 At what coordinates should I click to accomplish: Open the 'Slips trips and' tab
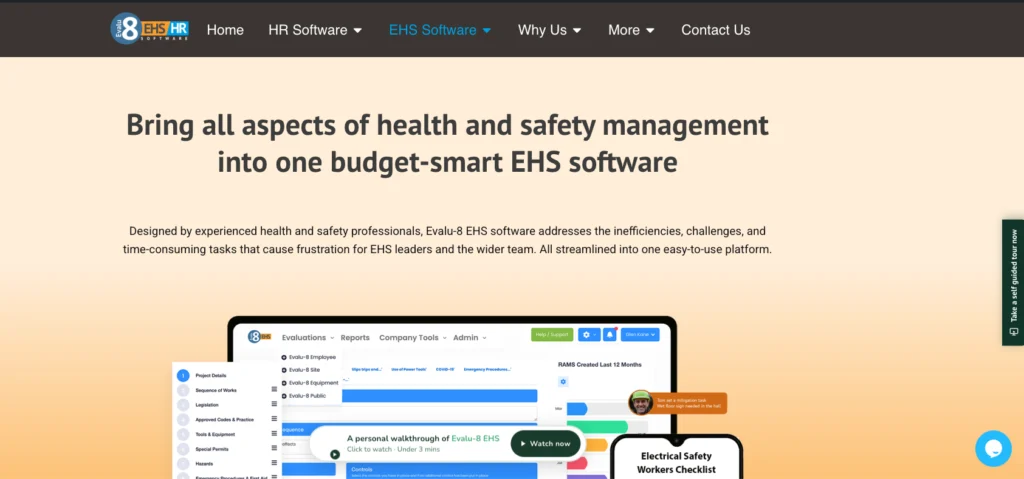click(367, 369)
